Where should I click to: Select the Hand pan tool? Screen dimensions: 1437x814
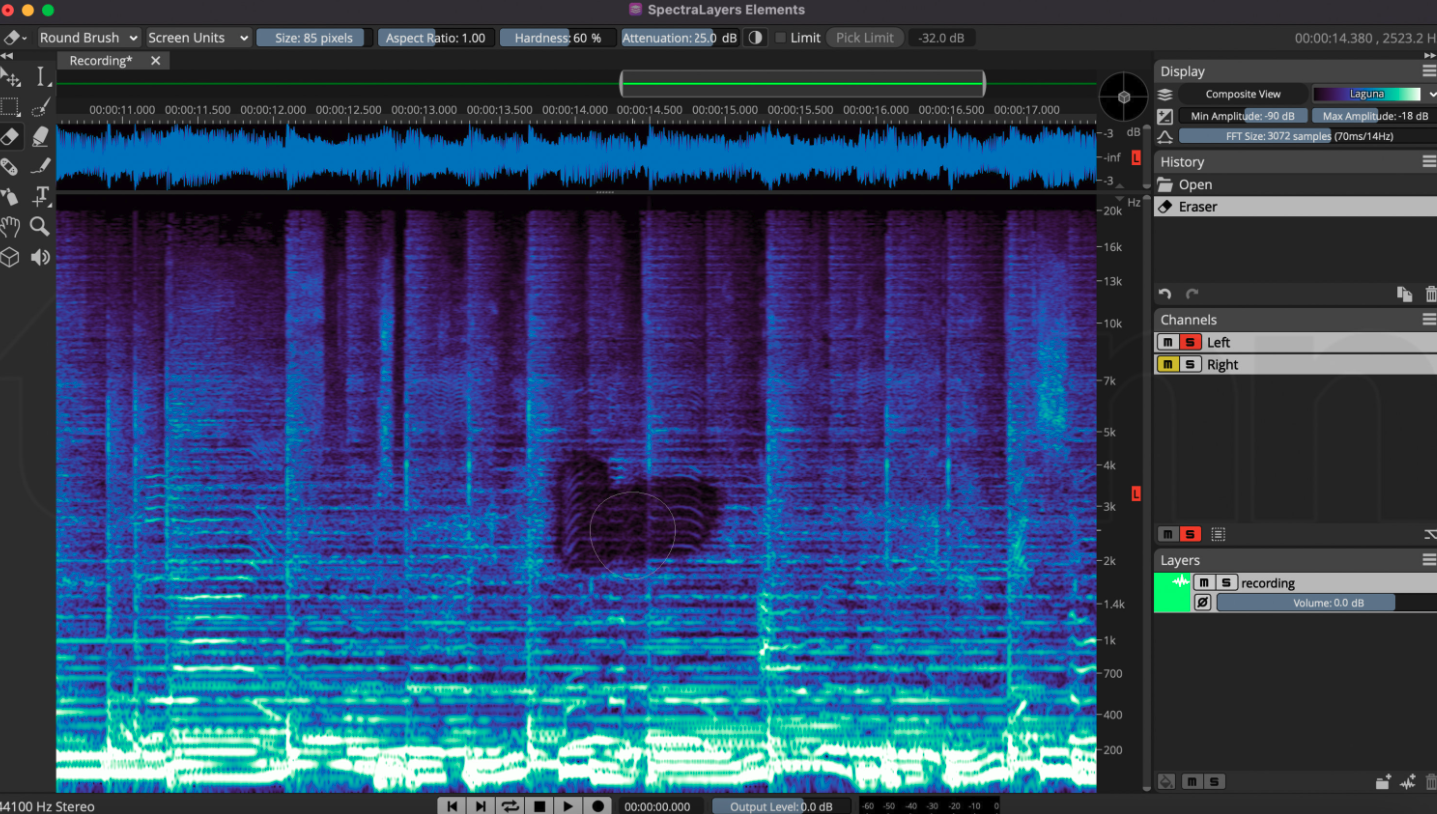(12, 227)
